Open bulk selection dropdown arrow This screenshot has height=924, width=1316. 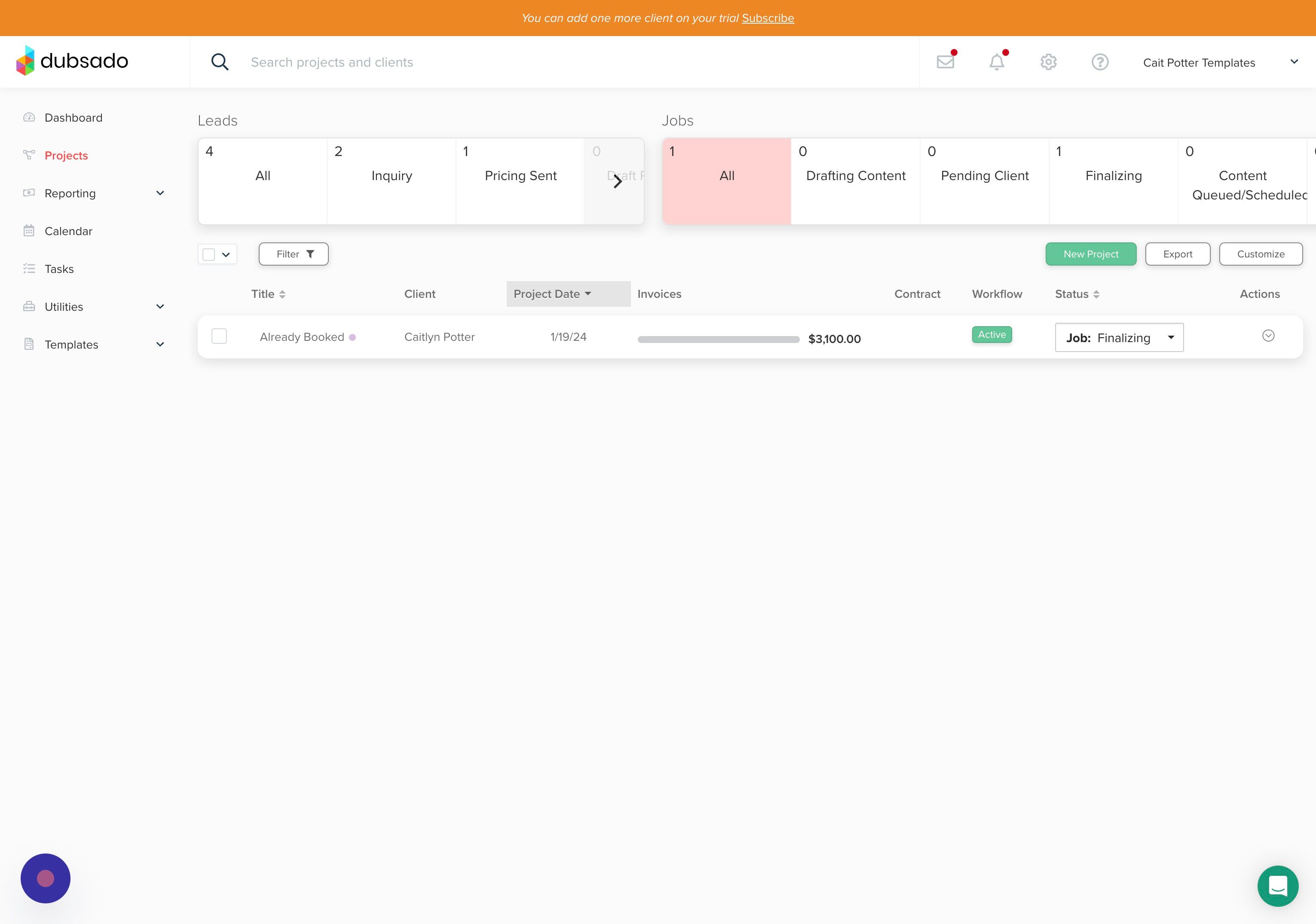click(226, 254)
